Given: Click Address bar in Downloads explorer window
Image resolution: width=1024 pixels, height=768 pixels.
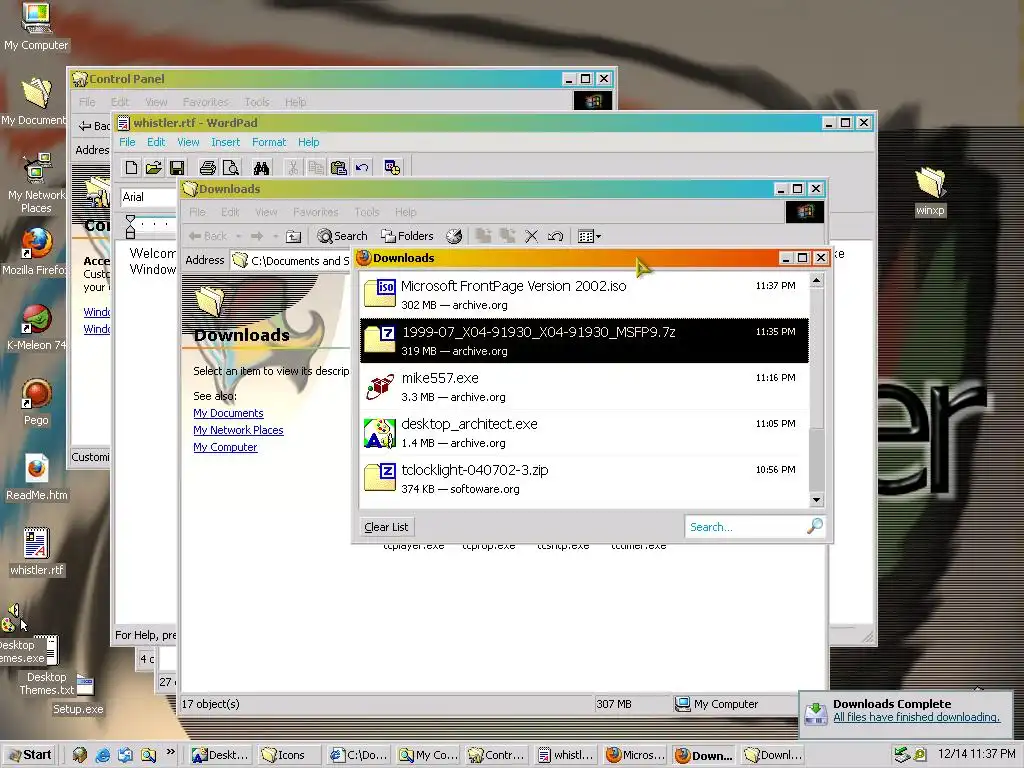Looking at the screenshot, I should 291,261.
